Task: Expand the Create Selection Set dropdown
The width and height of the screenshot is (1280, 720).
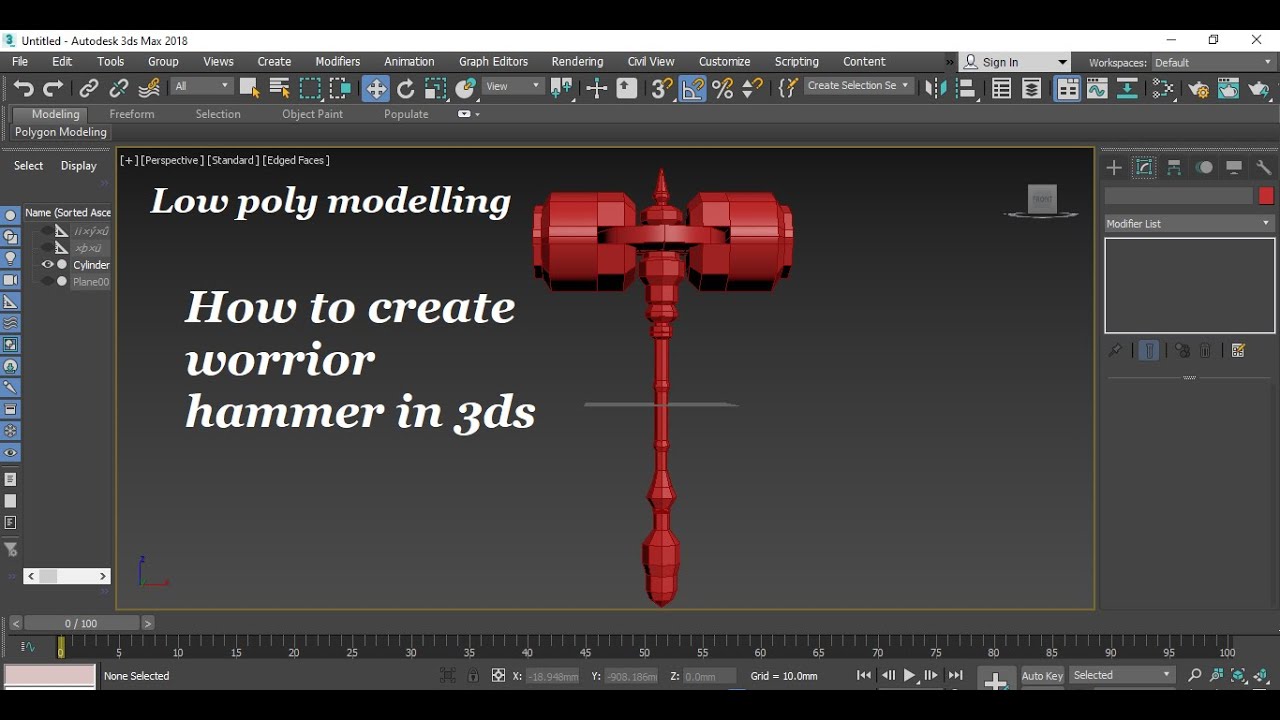Action: click(858, 86)
